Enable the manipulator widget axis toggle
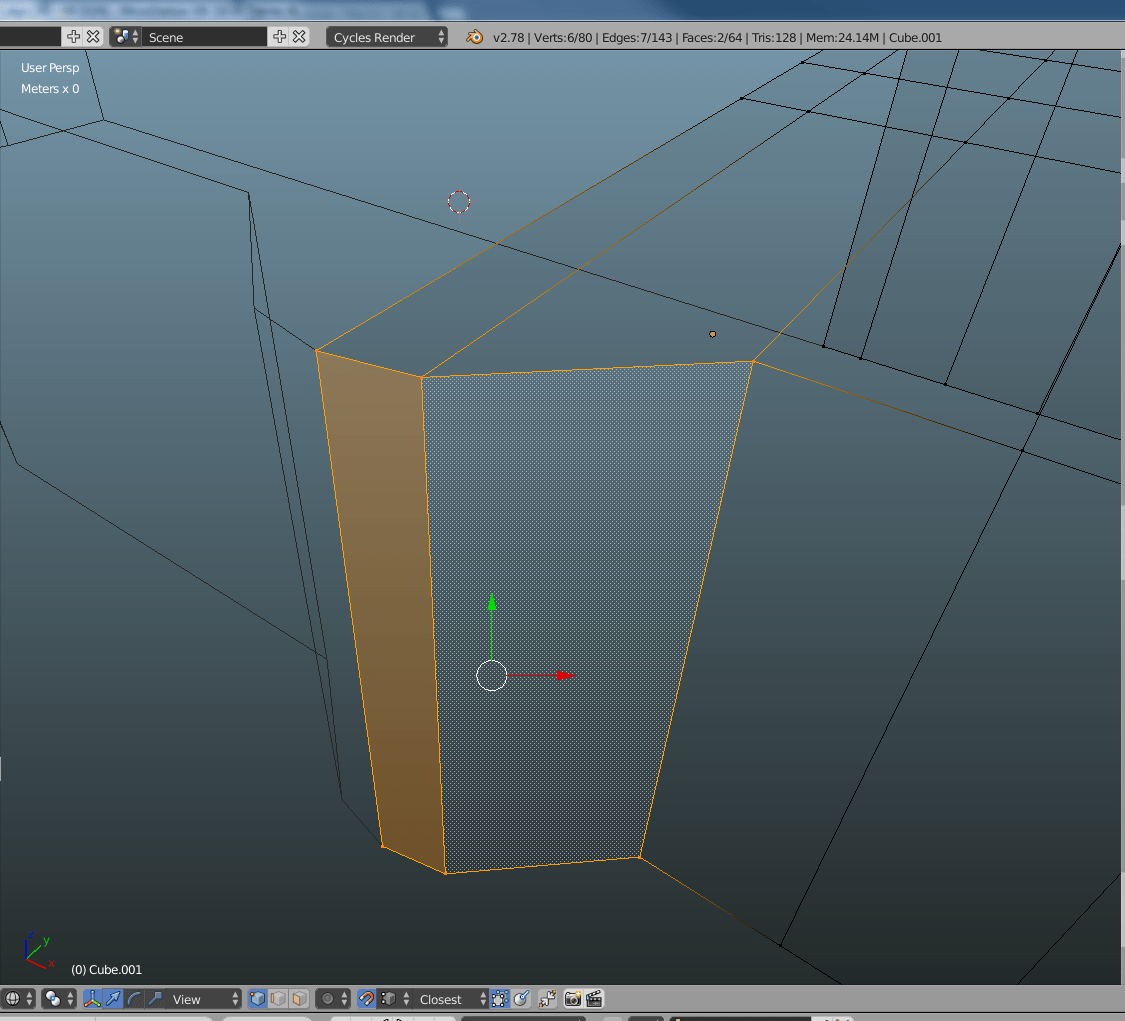 click(90, 998)
